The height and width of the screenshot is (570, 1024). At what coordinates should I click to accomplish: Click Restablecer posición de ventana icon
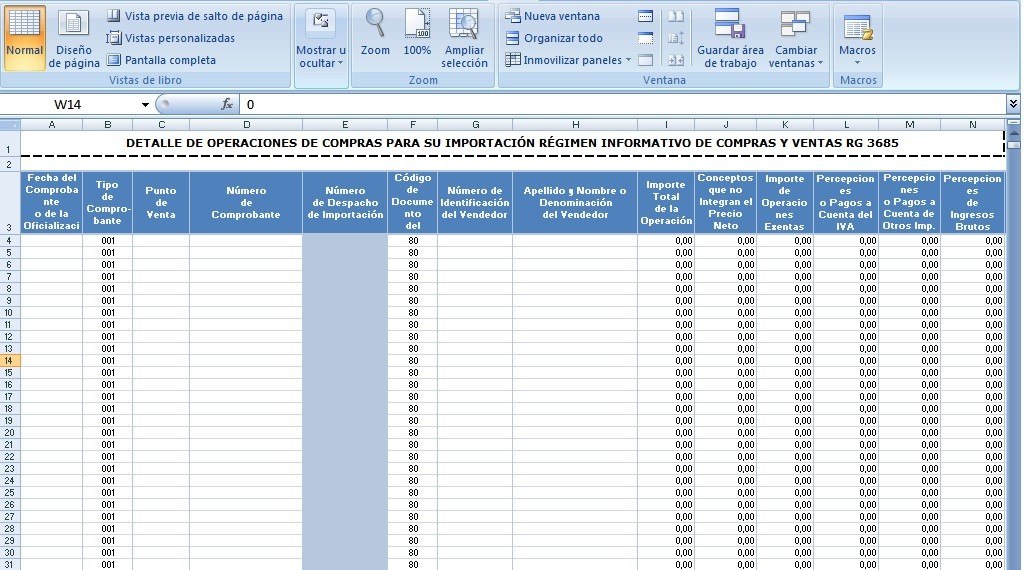[676, 60]
